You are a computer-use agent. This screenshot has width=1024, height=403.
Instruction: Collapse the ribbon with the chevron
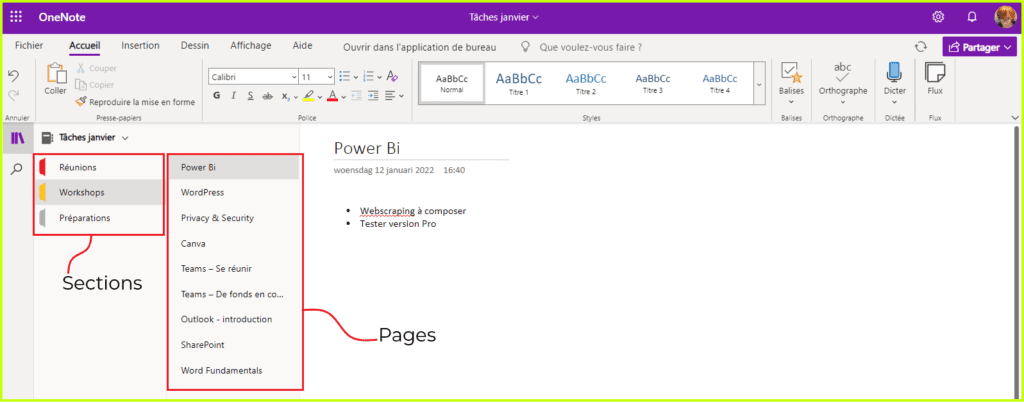coord(1014,118)
